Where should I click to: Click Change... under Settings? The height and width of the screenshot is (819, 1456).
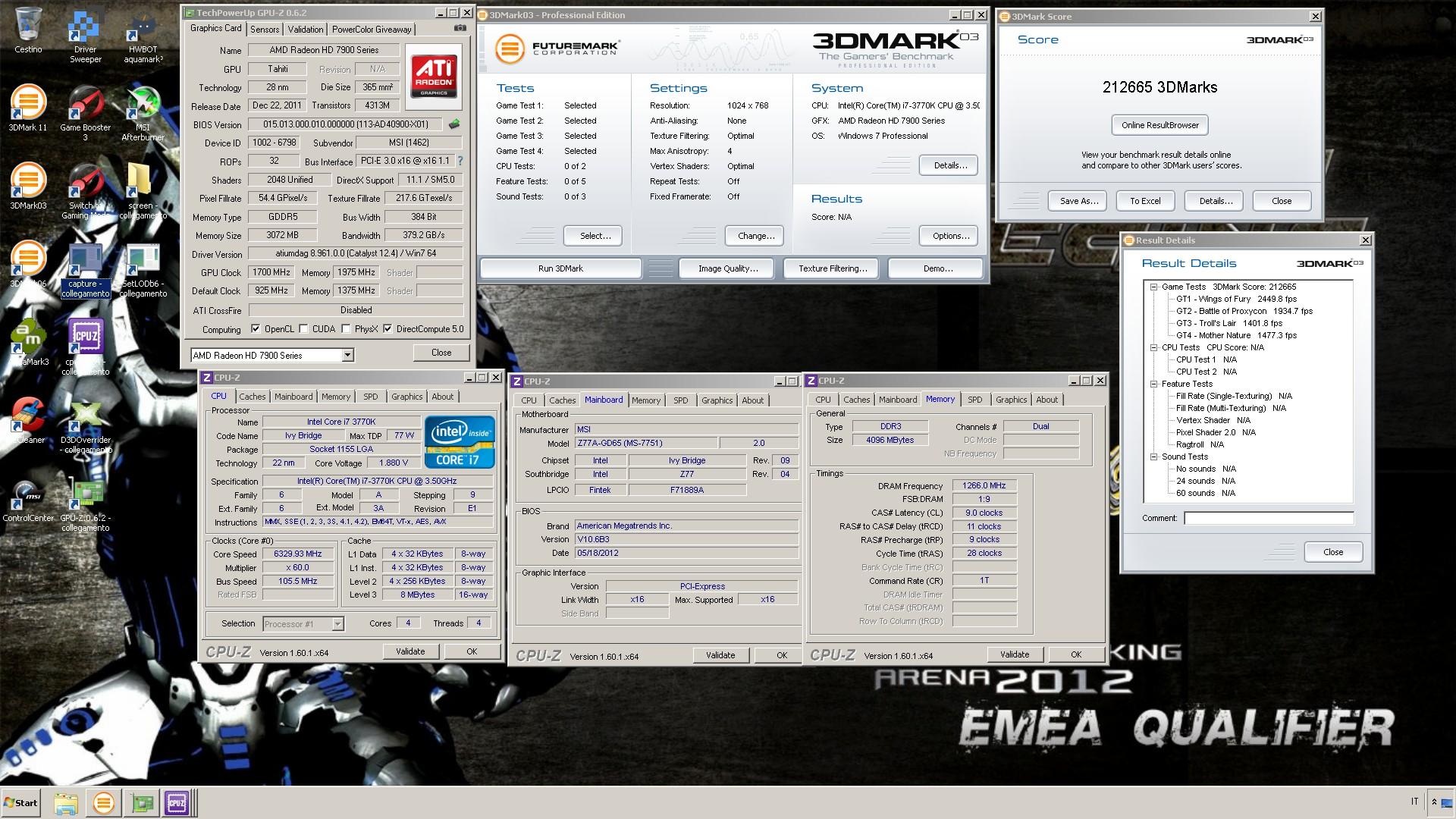(755, 236)
